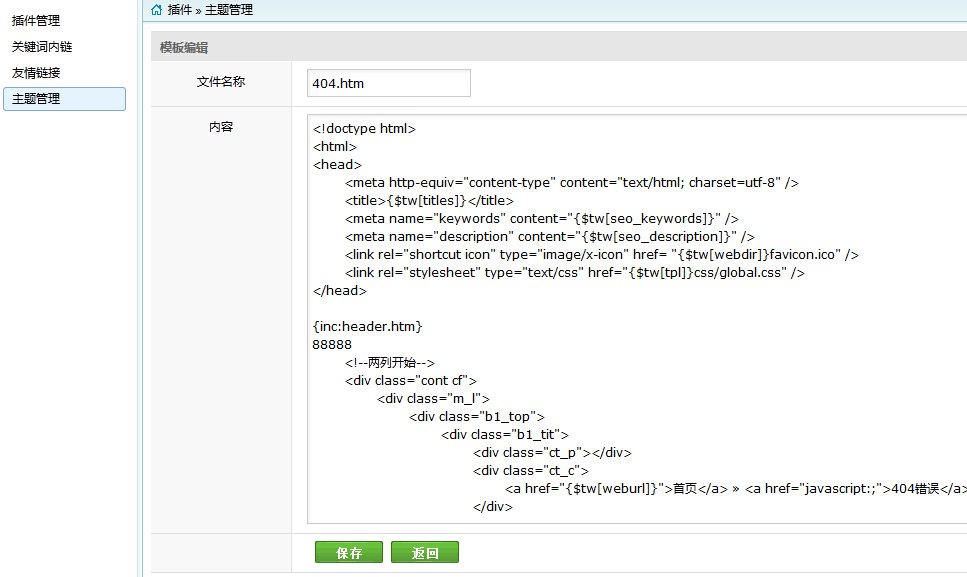Screen dimensions: 967x577
Task: Click the green 保存 button
Action: coord(348,552)
